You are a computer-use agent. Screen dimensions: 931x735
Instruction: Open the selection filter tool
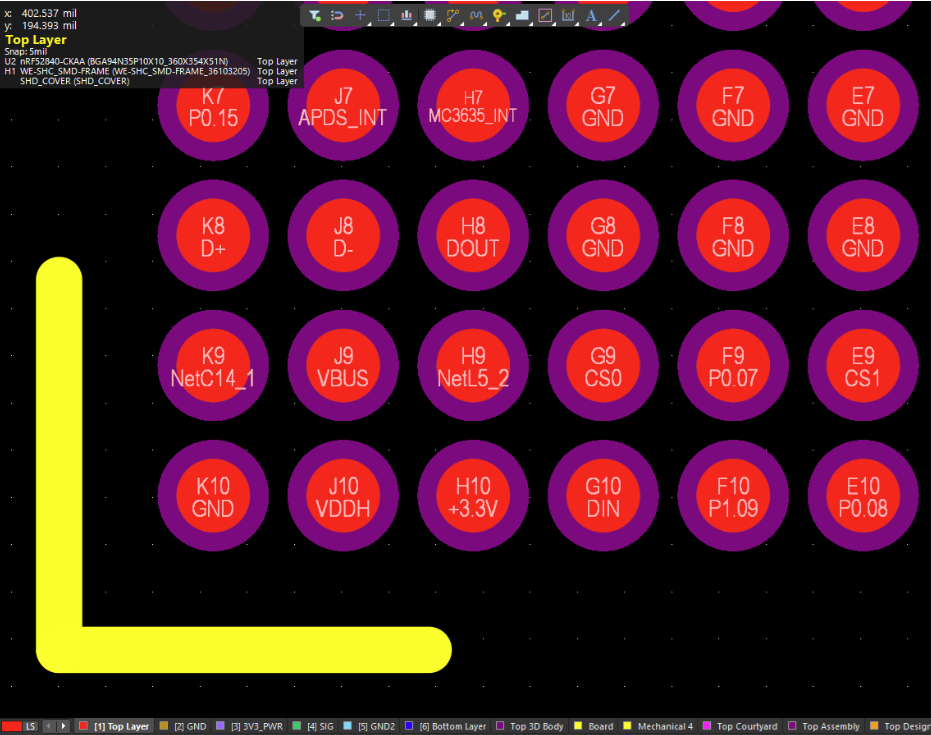click(315, 15)
